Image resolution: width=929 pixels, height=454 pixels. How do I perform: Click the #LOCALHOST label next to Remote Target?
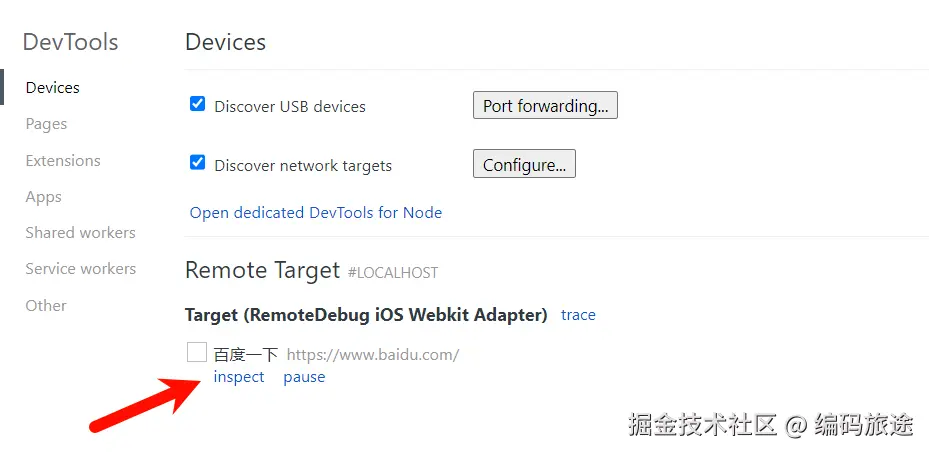point(393,272)
